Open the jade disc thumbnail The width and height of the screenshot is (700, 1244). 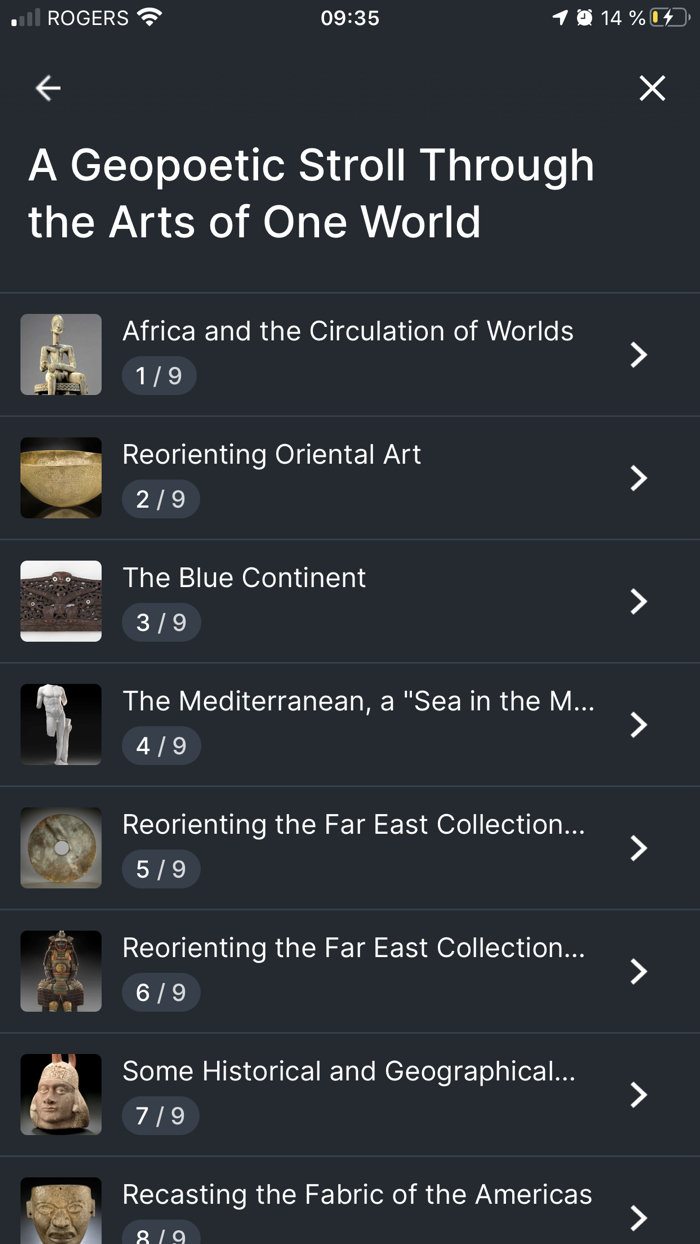(x=61, y=848)
